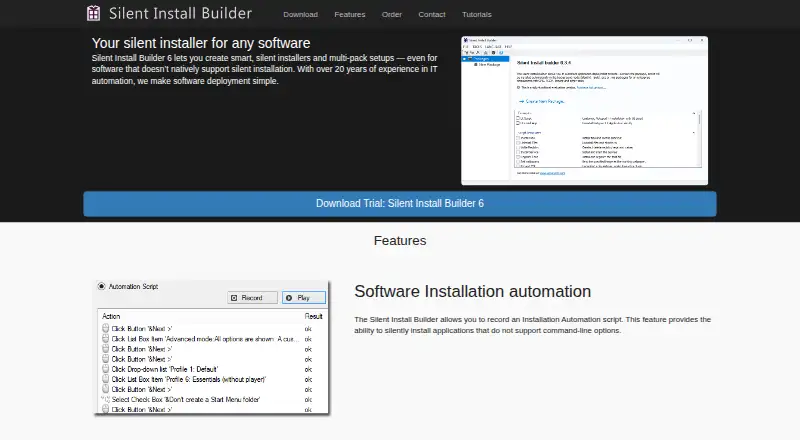The image size is (800, 440).
Task: Click the Create New Package link in screenshot
Action: click(544, 102)
